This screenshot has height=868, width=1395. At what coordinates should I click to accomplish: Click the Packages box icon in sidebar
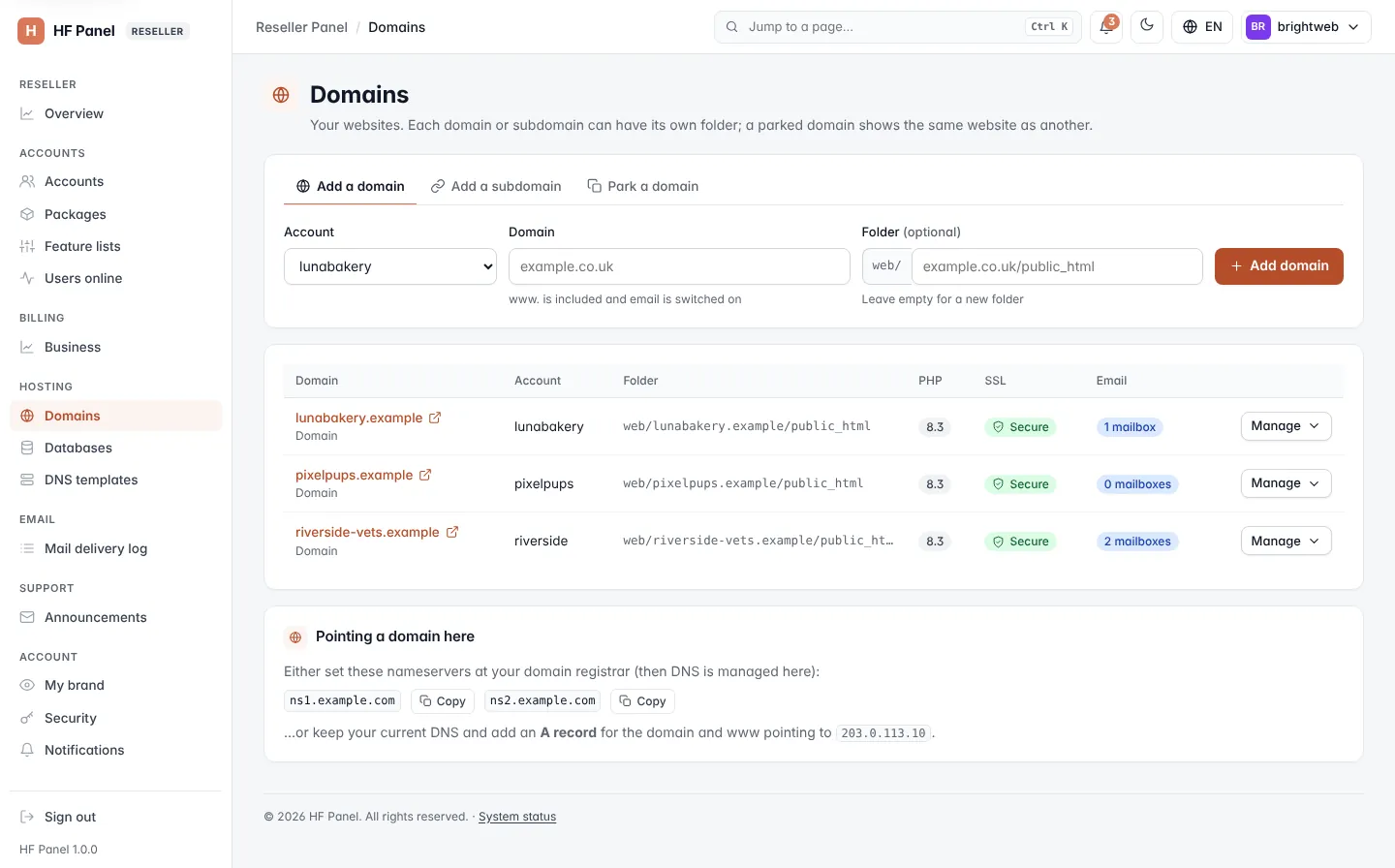(27, 214)
